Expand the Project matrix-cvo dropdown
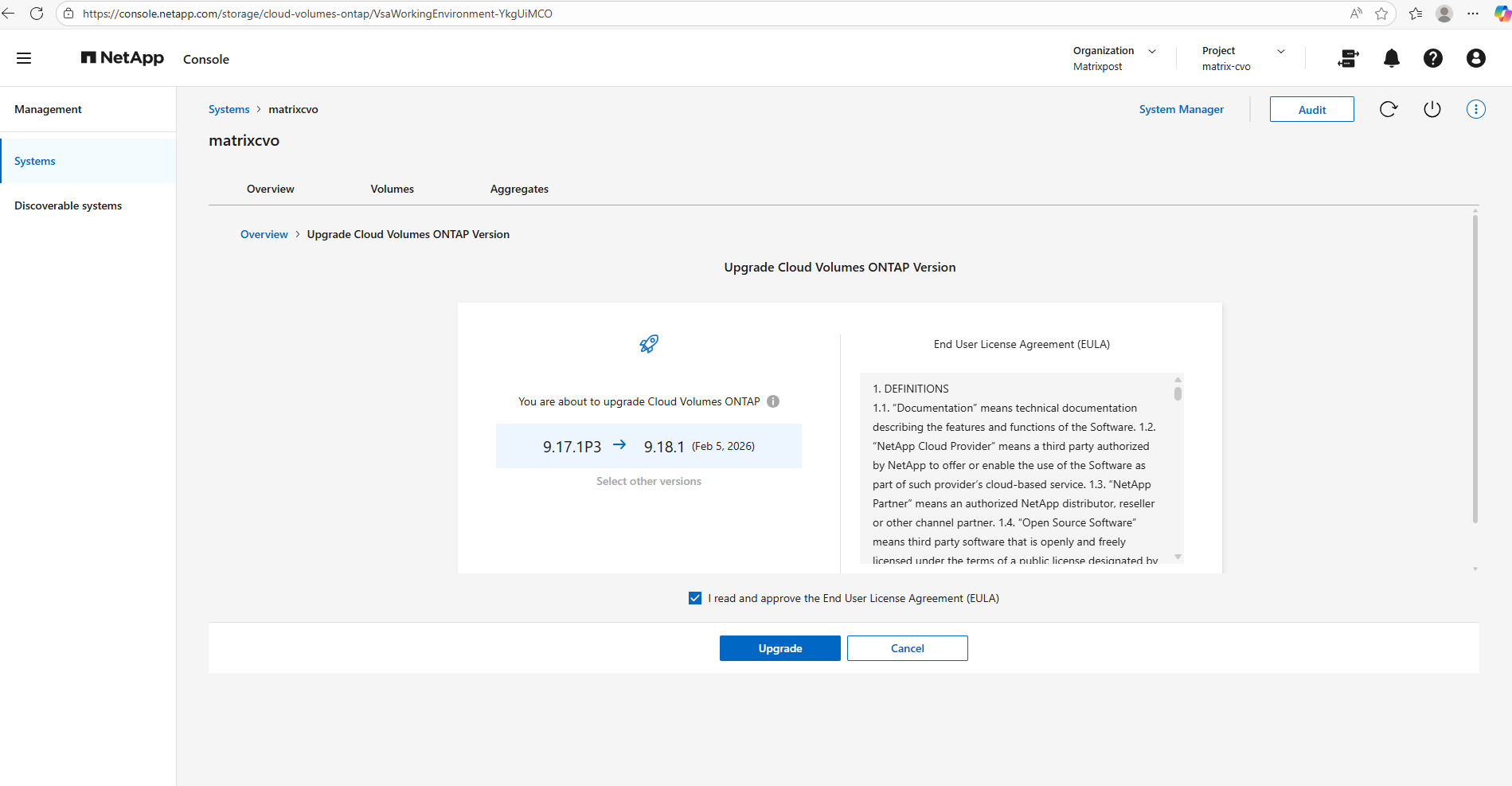Viewport: 1512px width, 786px height. pyautogui.click(x=1280, y=51)
